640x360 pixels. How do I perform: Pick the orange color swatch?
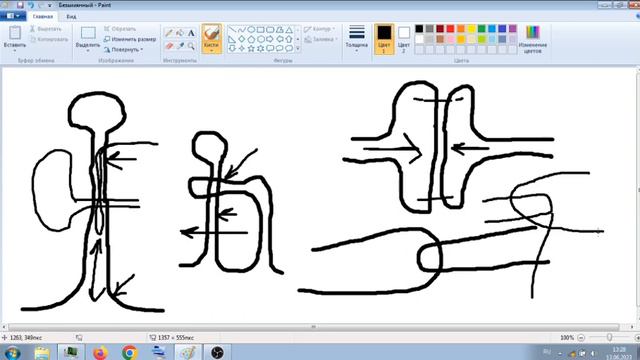click(x=461, y=29)
